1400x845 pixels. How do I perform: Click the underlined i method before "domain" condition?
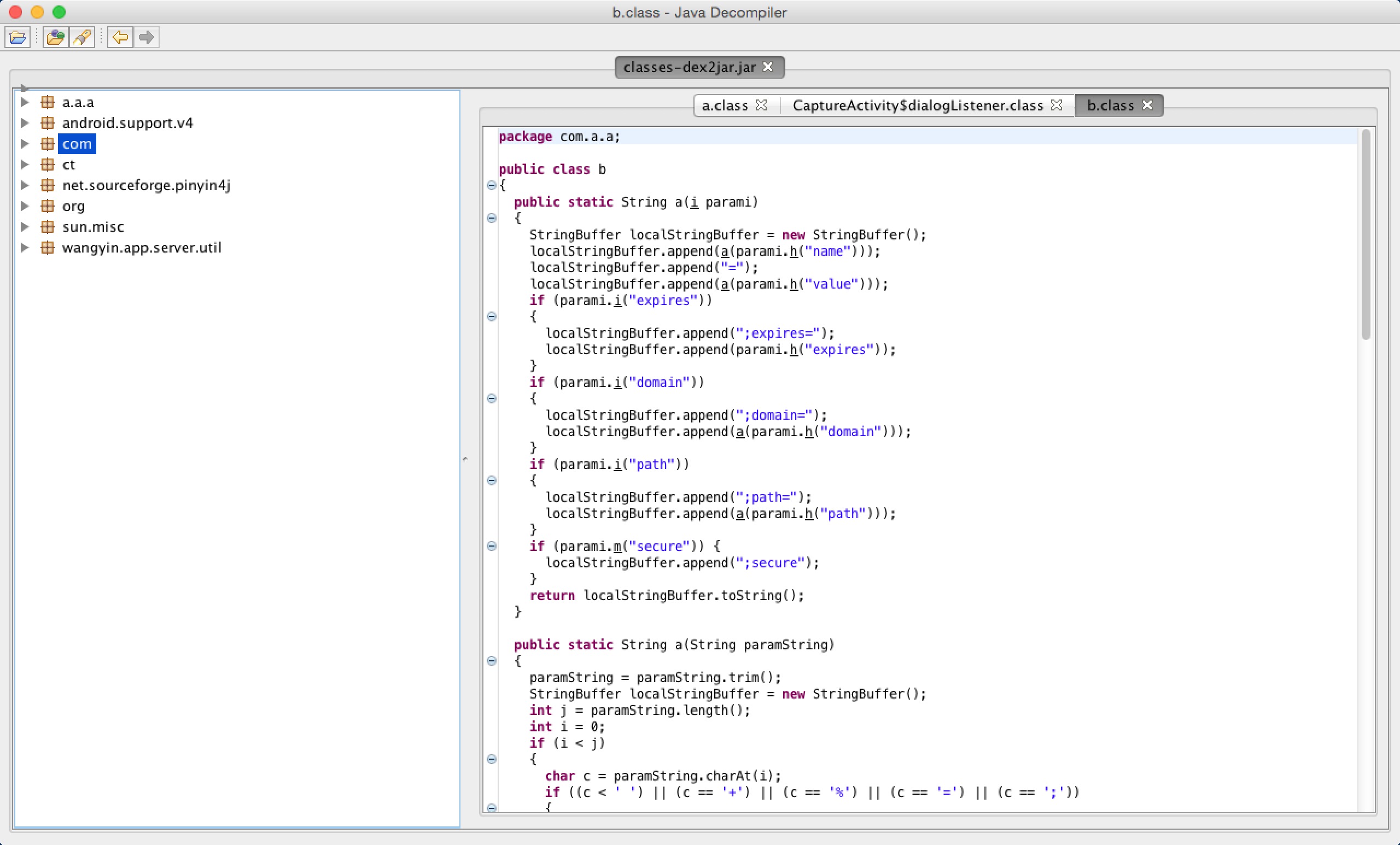coord(617,382)
